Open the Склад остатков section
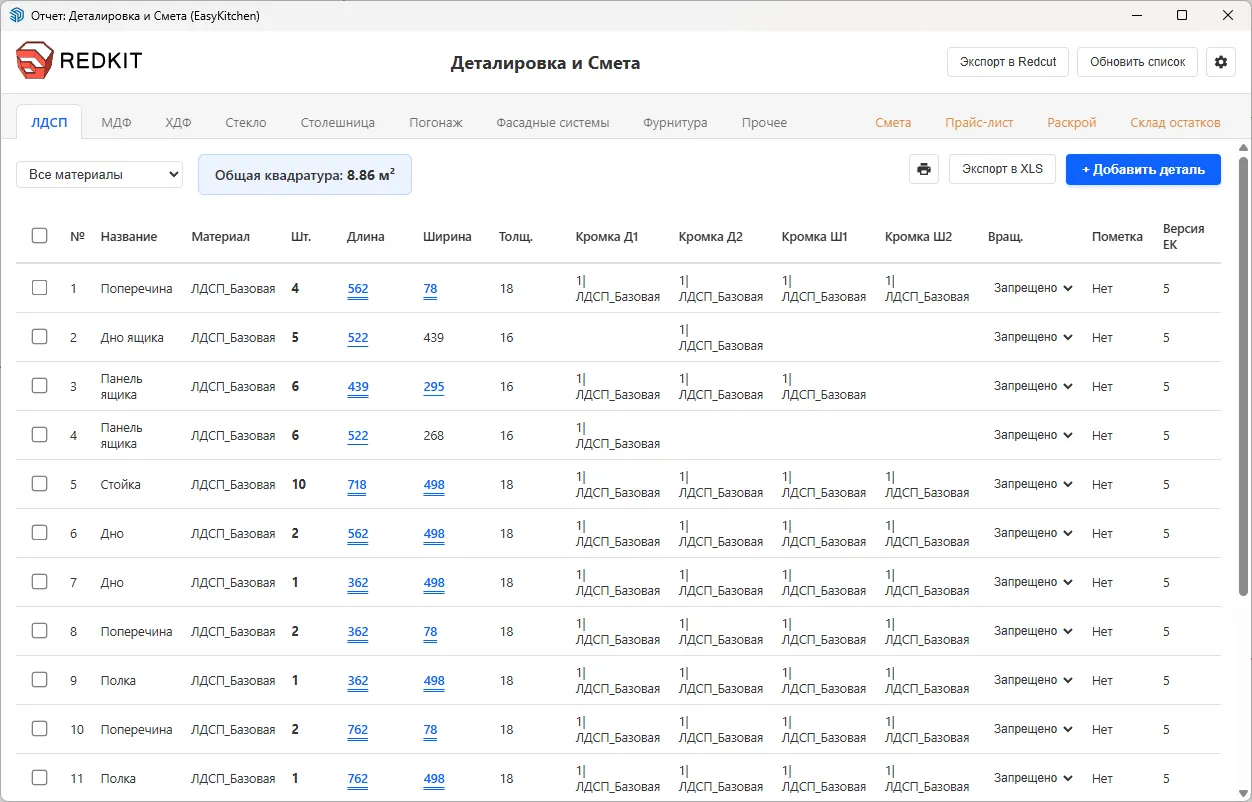1252x802 pixels. (x=1175, y=122)
